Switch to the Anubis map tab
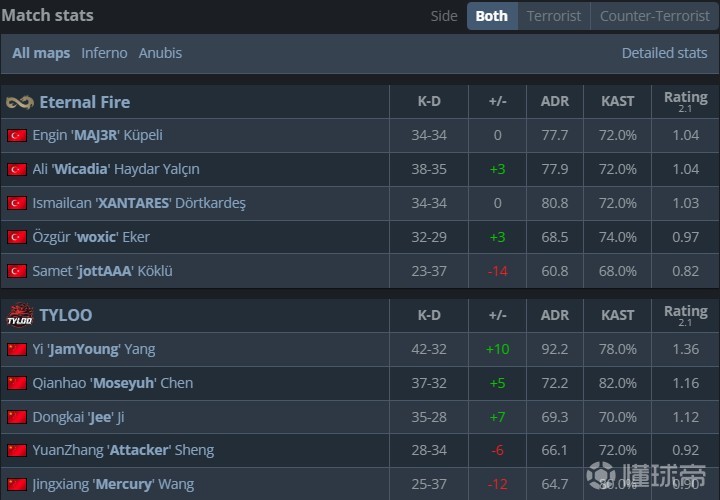This screenshot has width=720, height=500. 160,53
